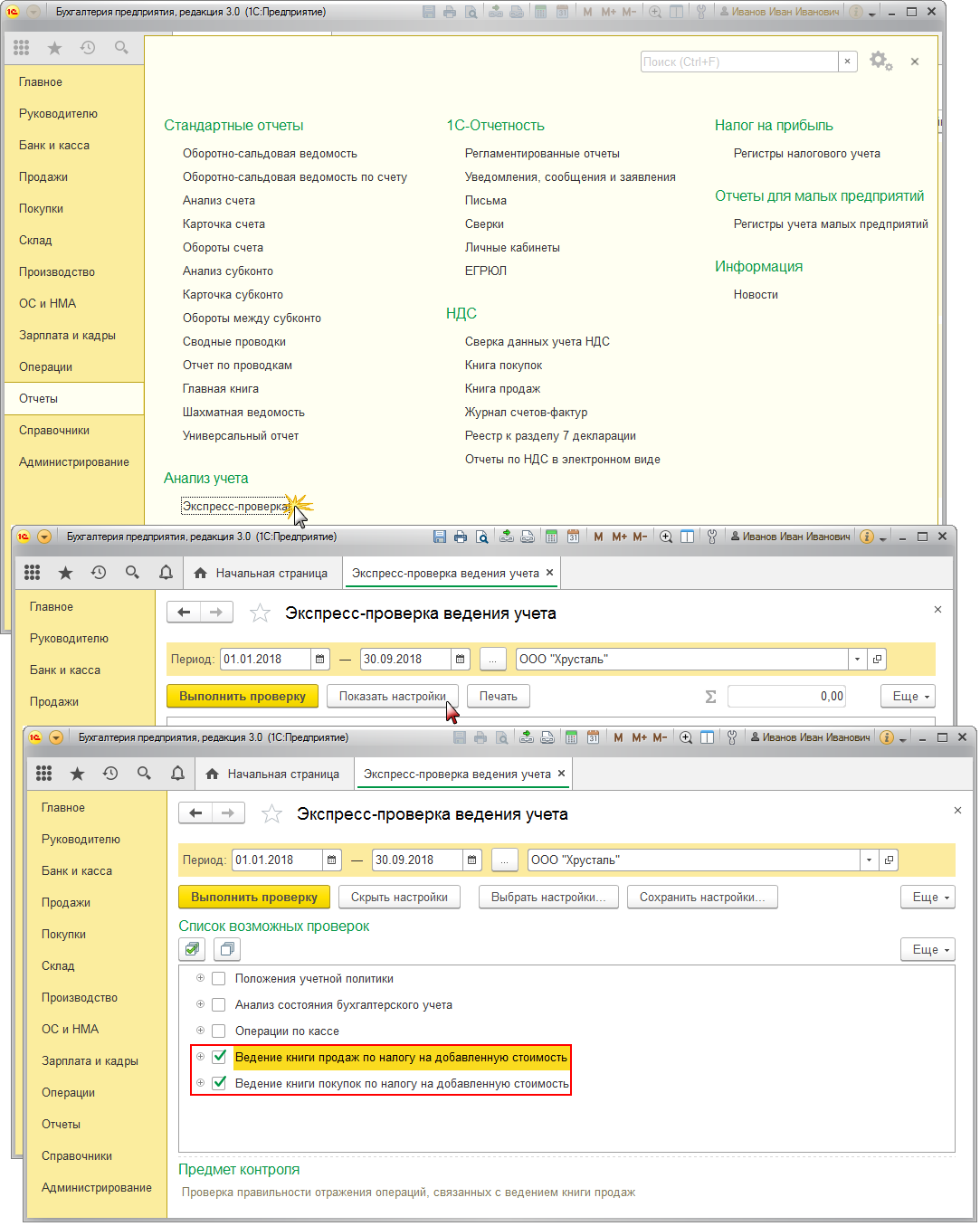The width and height of the screenshot is (980, 1226).
Task: Open "Зарплата и кадры" section in front window
Action: coord(90,1060)
